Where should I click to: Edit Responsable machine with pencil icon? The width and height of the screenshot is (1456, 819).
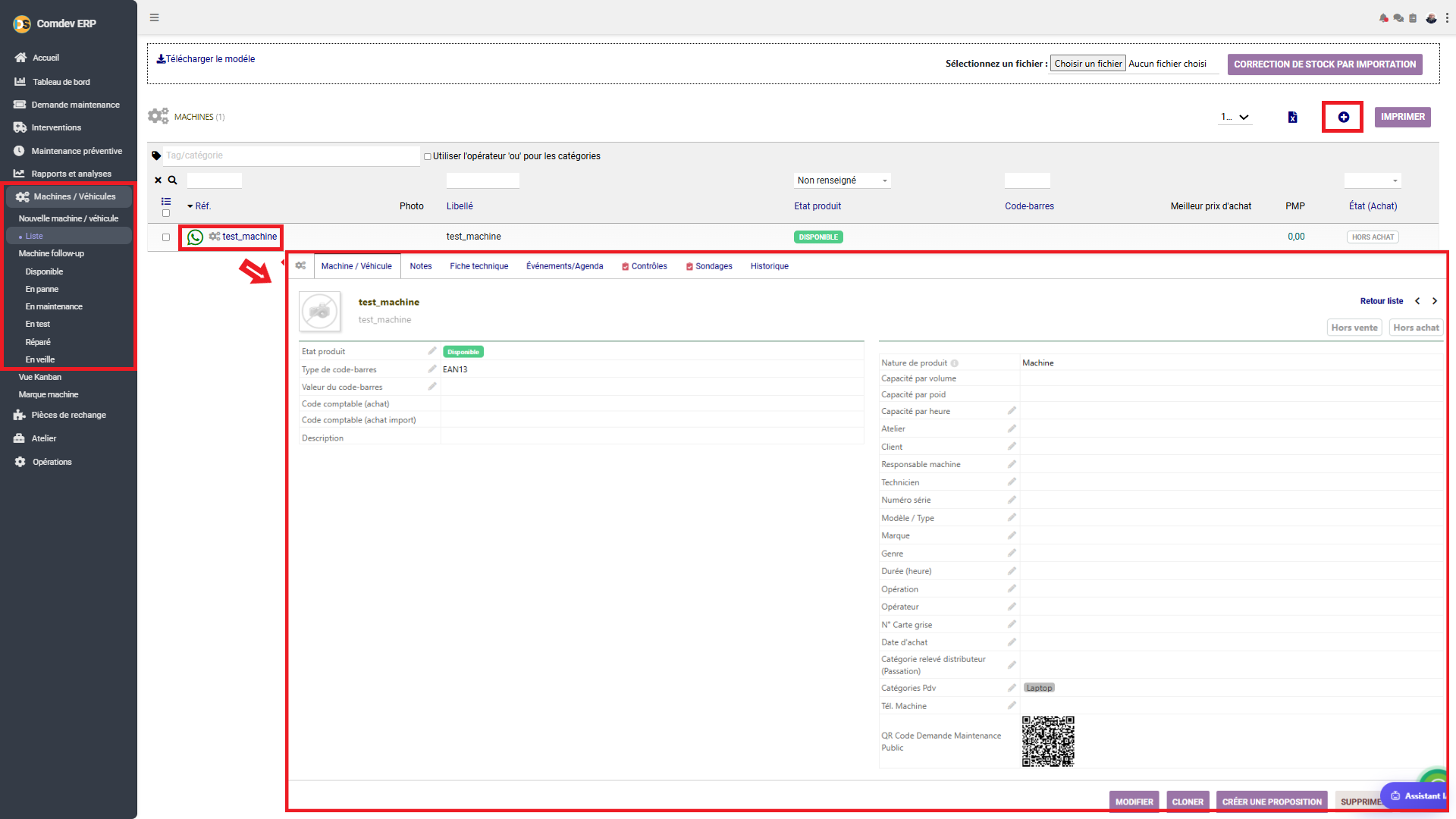pos(1012,464)
